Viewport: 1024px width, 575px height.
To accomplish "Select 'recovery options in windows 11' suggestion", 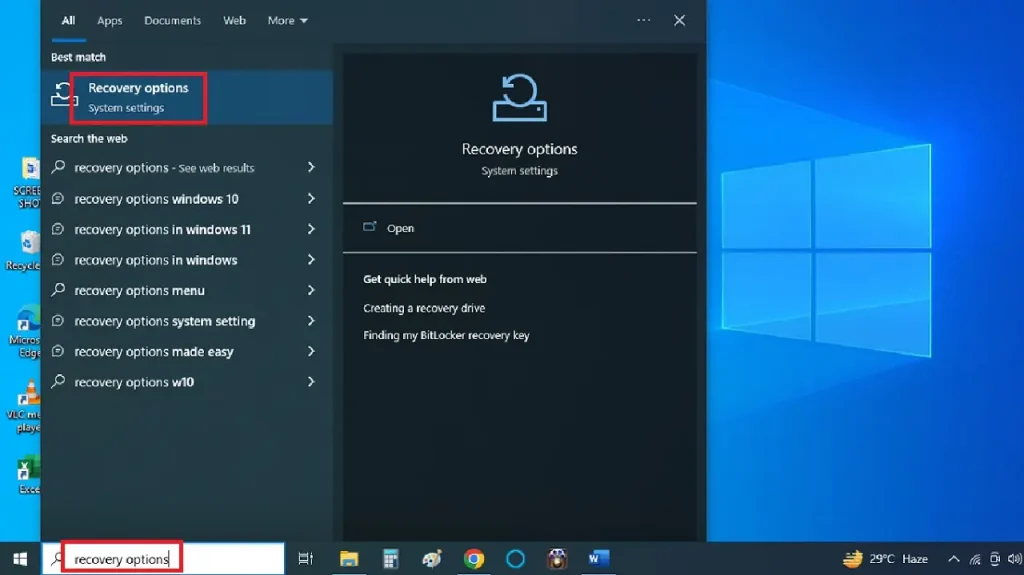I will tap(162, 229).
